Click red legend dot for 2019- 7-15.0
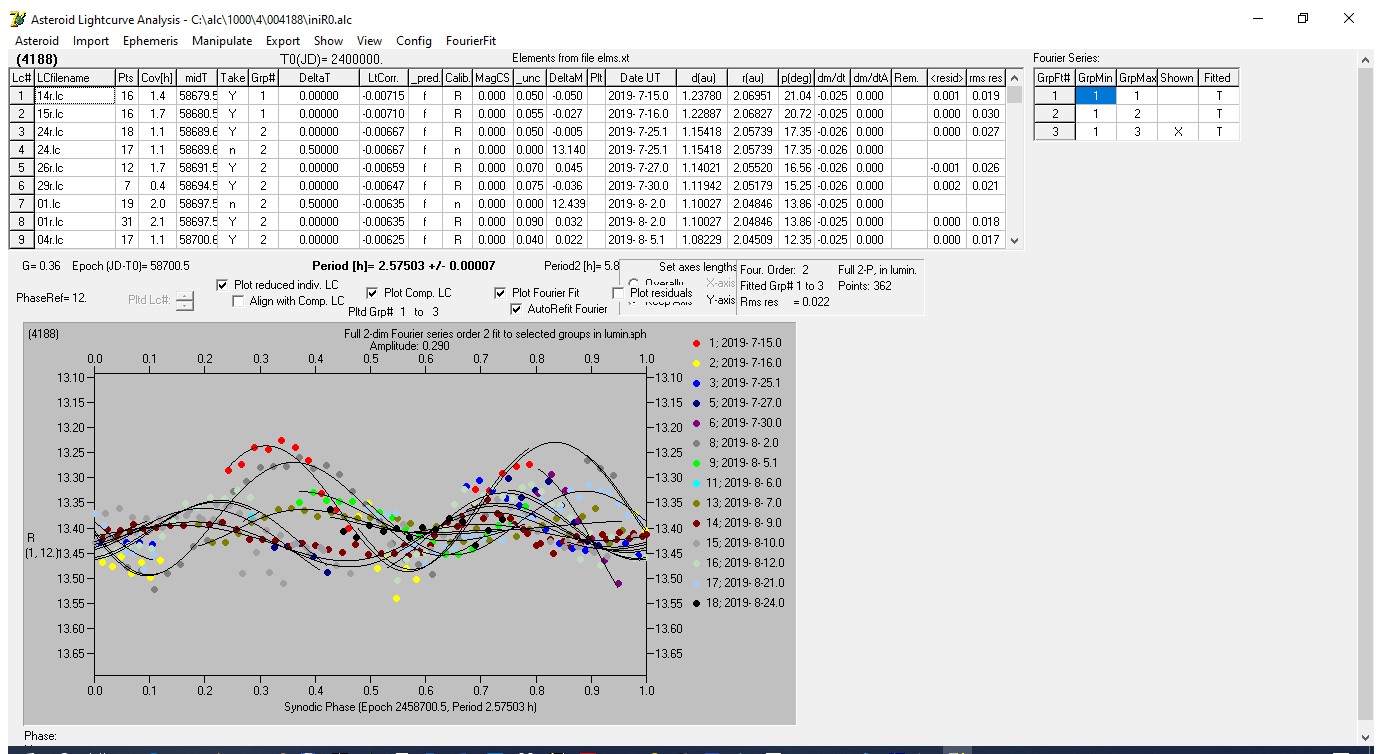Screen dimensions: 1382x754 pos(696,343)
